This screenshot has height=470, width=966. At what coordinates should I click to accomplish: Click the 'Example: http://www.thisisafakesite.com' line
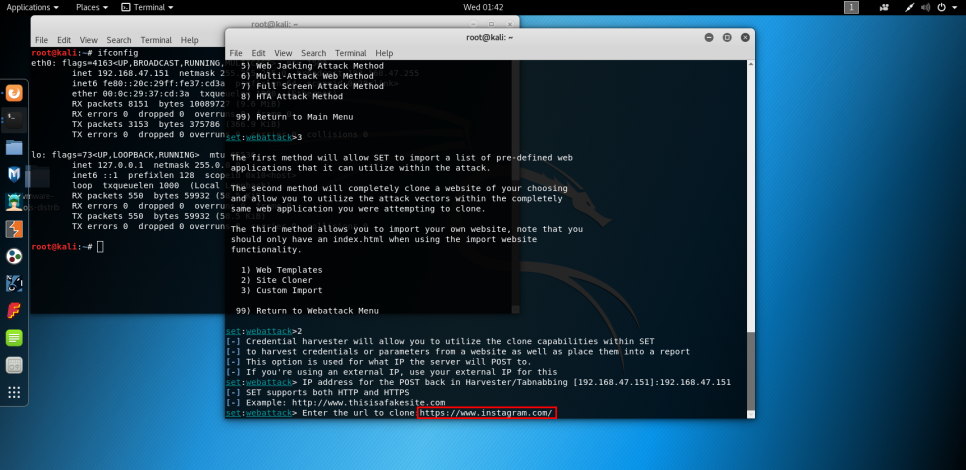pyautogui.click(x=335, y=402)
